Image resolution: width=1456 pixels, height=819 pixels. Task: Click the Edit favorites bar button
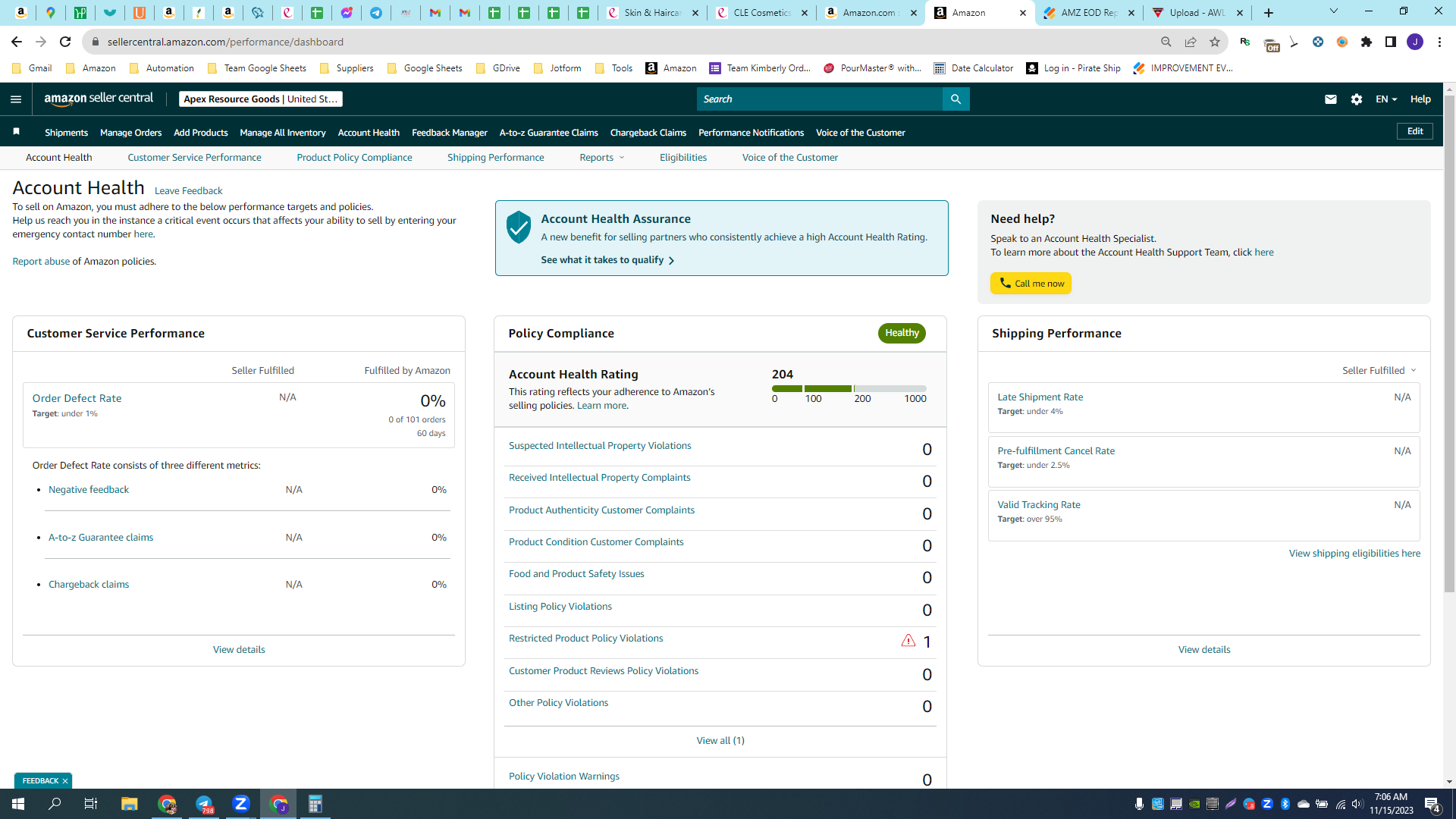1415,131
